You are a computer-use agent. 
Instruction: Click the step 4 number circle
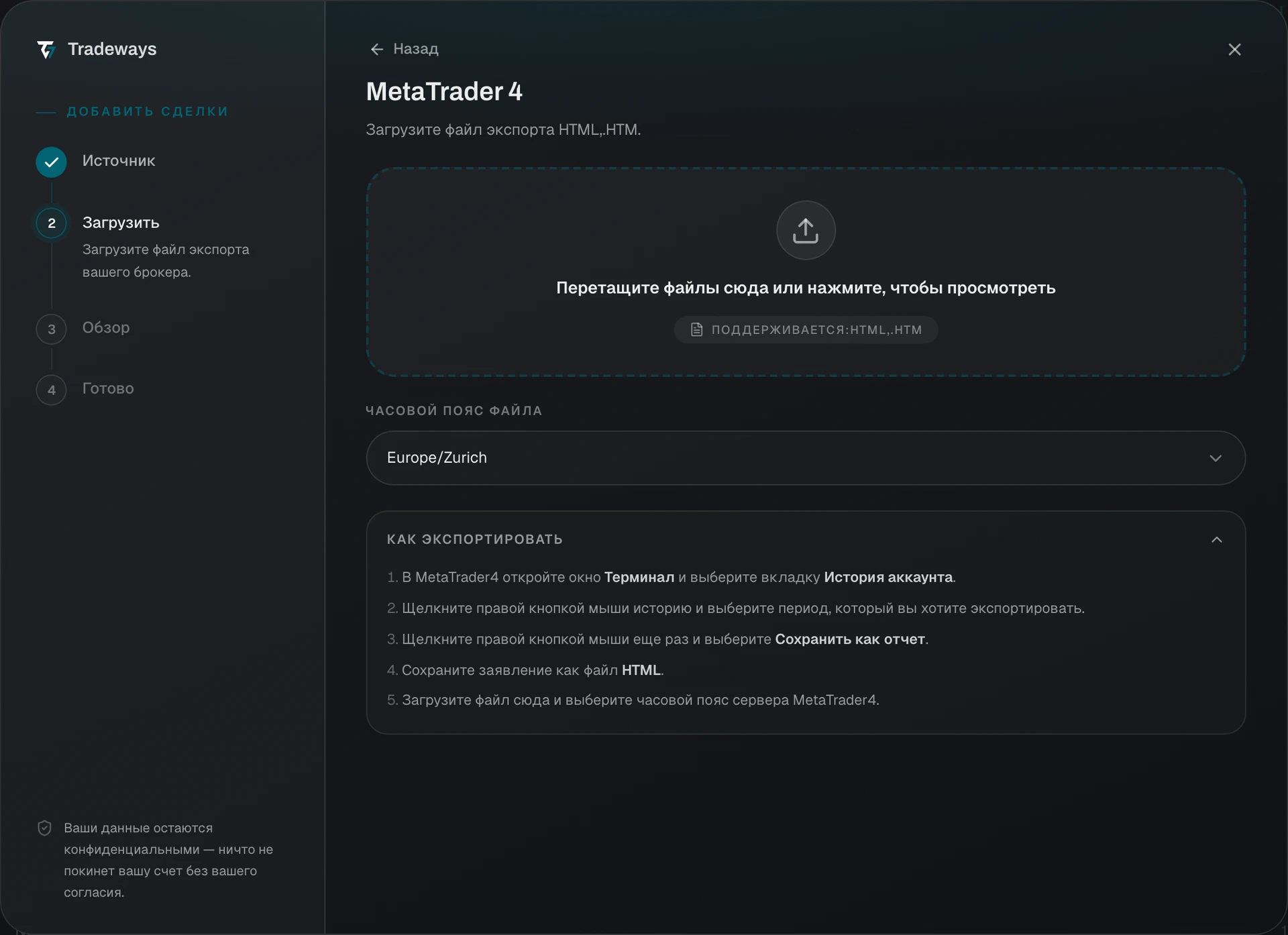point(52,390)
